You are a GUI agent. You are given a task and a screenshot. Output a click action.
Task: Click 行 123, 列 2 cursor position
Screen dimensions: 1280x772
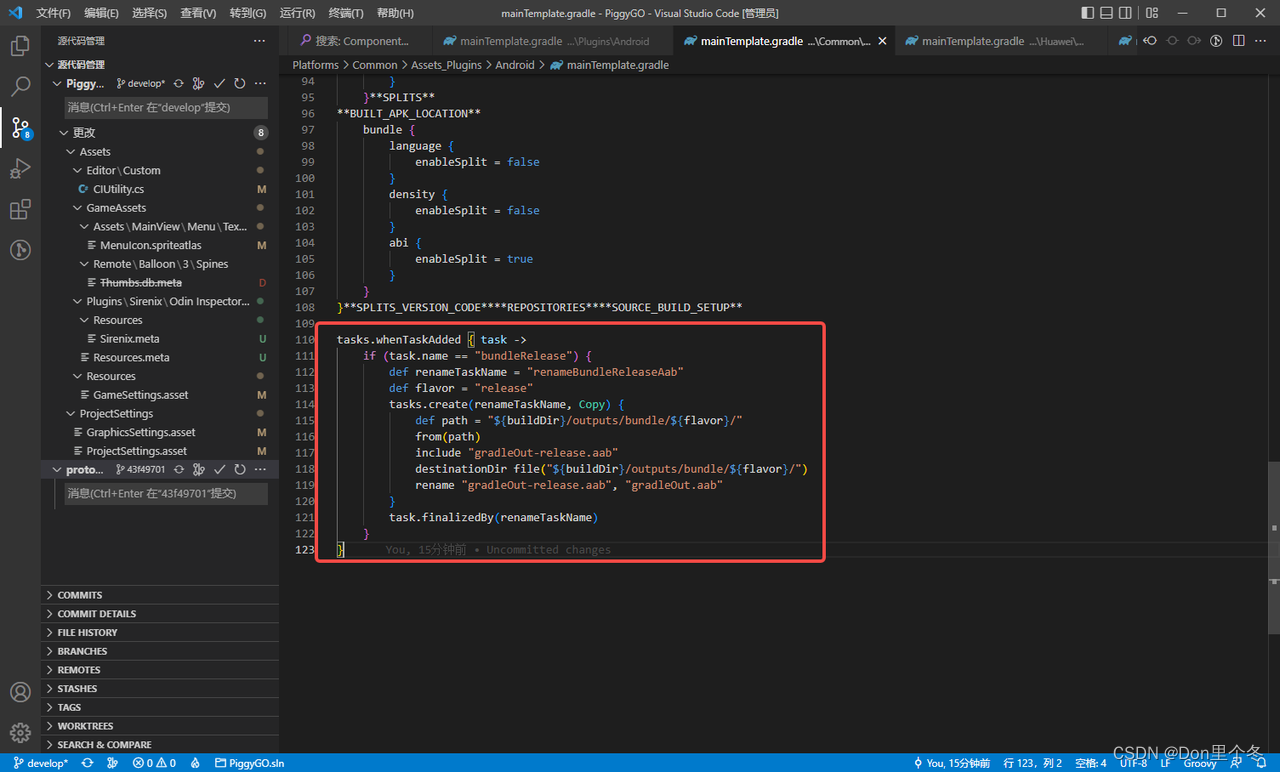(x=1033, y=763)
